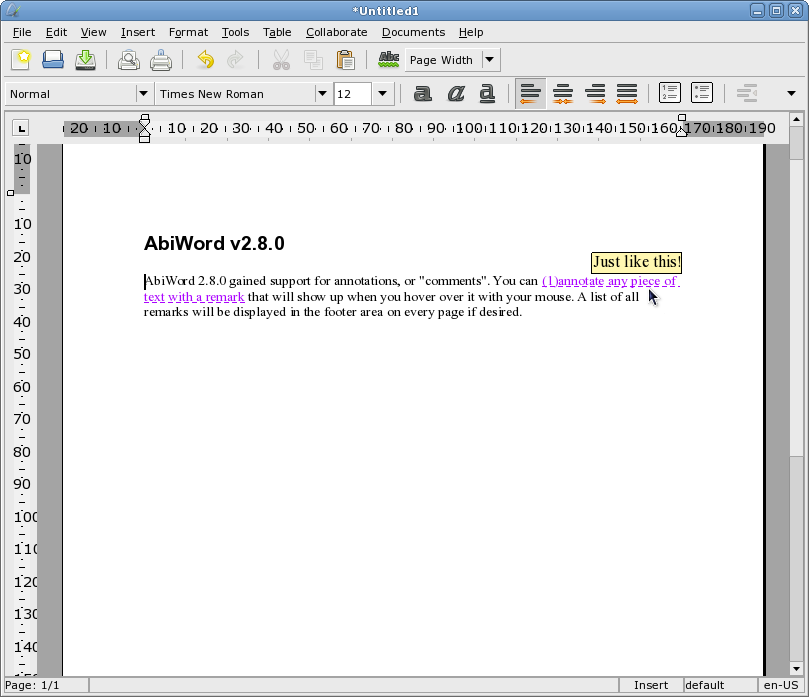Align text to the right
This screenshot has height=697, width=809.
(595, 93)
